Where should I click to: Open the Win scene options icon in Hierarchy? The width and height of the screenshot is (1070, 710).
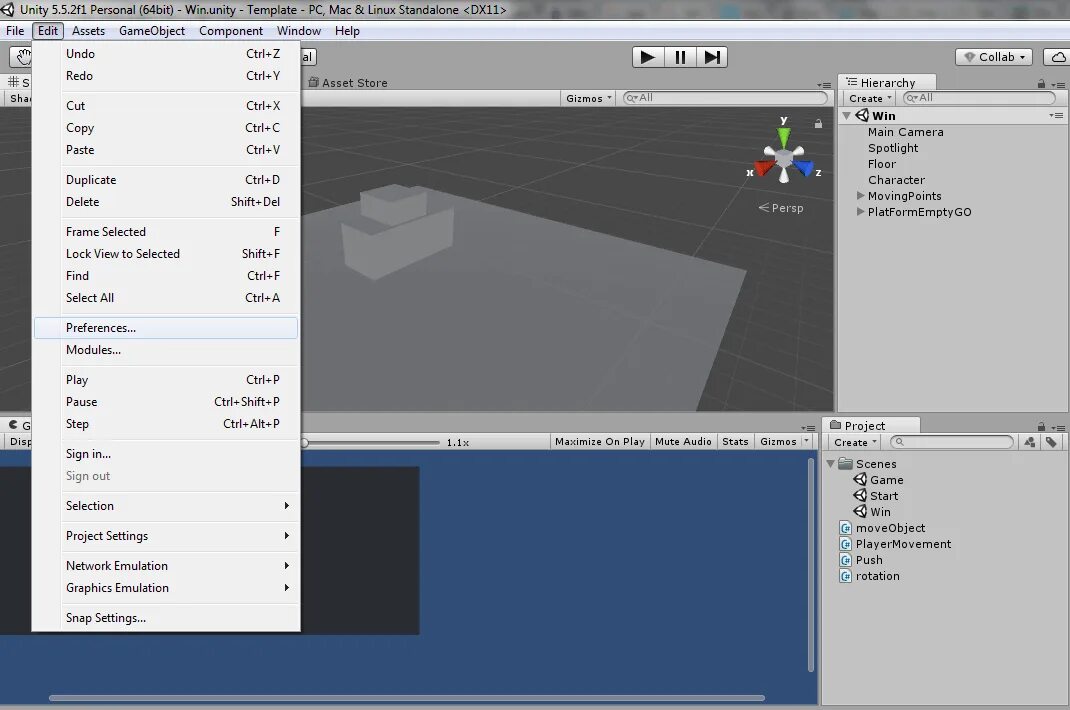[1056, 115]
